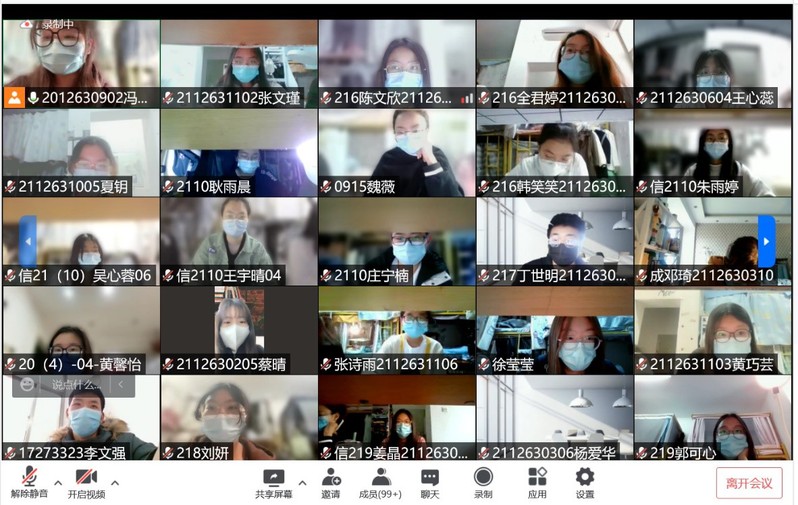Turn on camera with 开启视频
798x505 pixels.
[x=86, y=482]
